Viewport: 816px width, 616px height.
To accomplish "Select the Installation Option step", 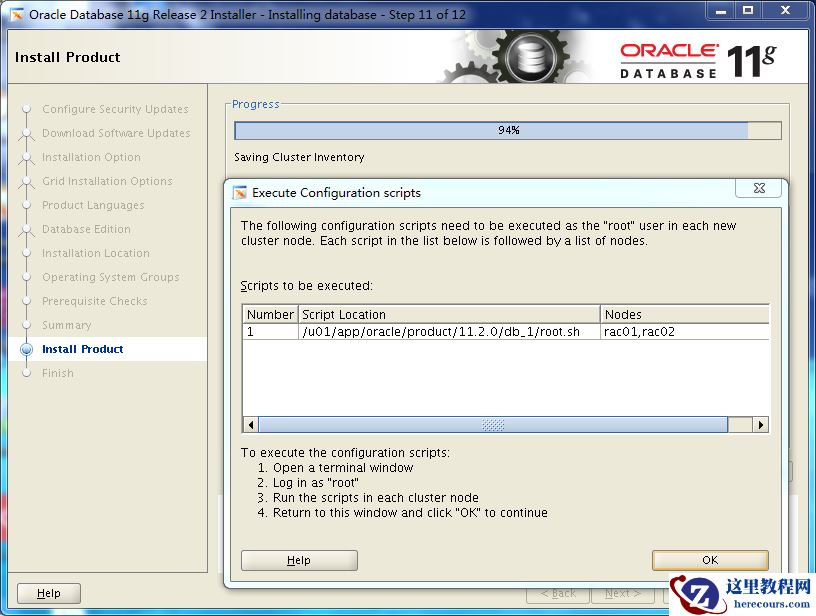I will point(91,157).
